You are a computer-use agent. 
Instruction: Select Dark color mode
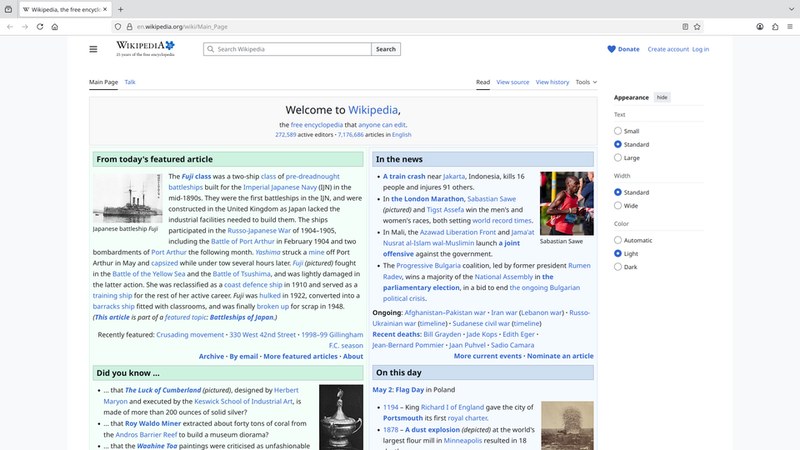pos(618,267)
